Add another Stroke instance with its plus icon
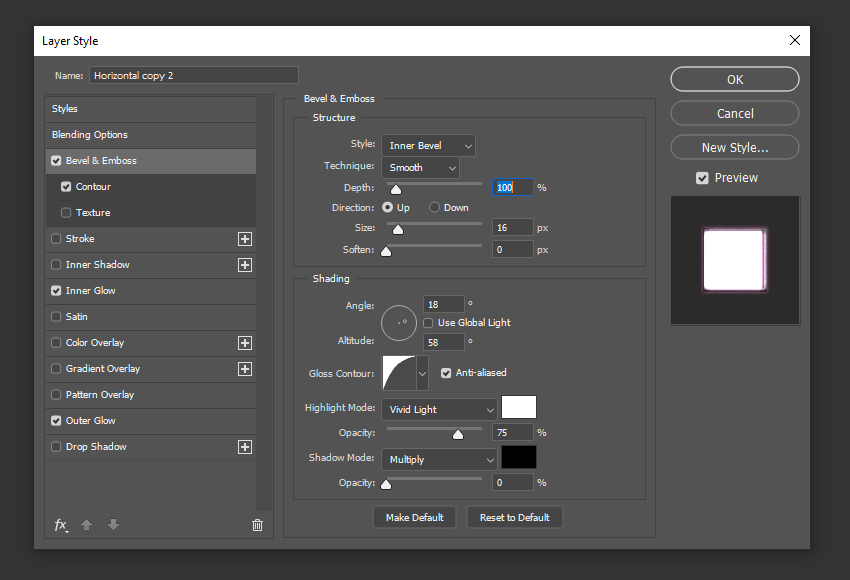Viewport: 850px width, 580px height. [x=245, y=238]
